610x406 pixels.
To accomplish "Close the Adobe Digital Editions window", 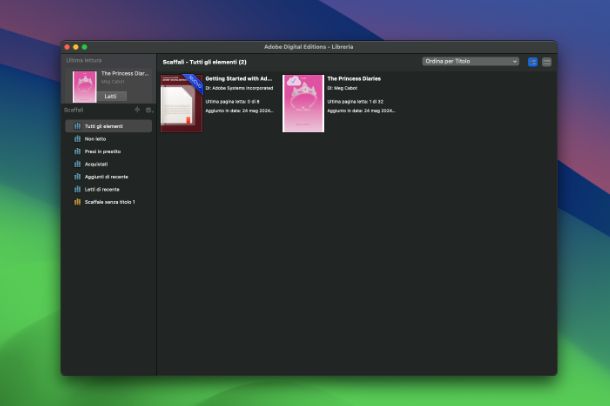I will click(67, 47).
